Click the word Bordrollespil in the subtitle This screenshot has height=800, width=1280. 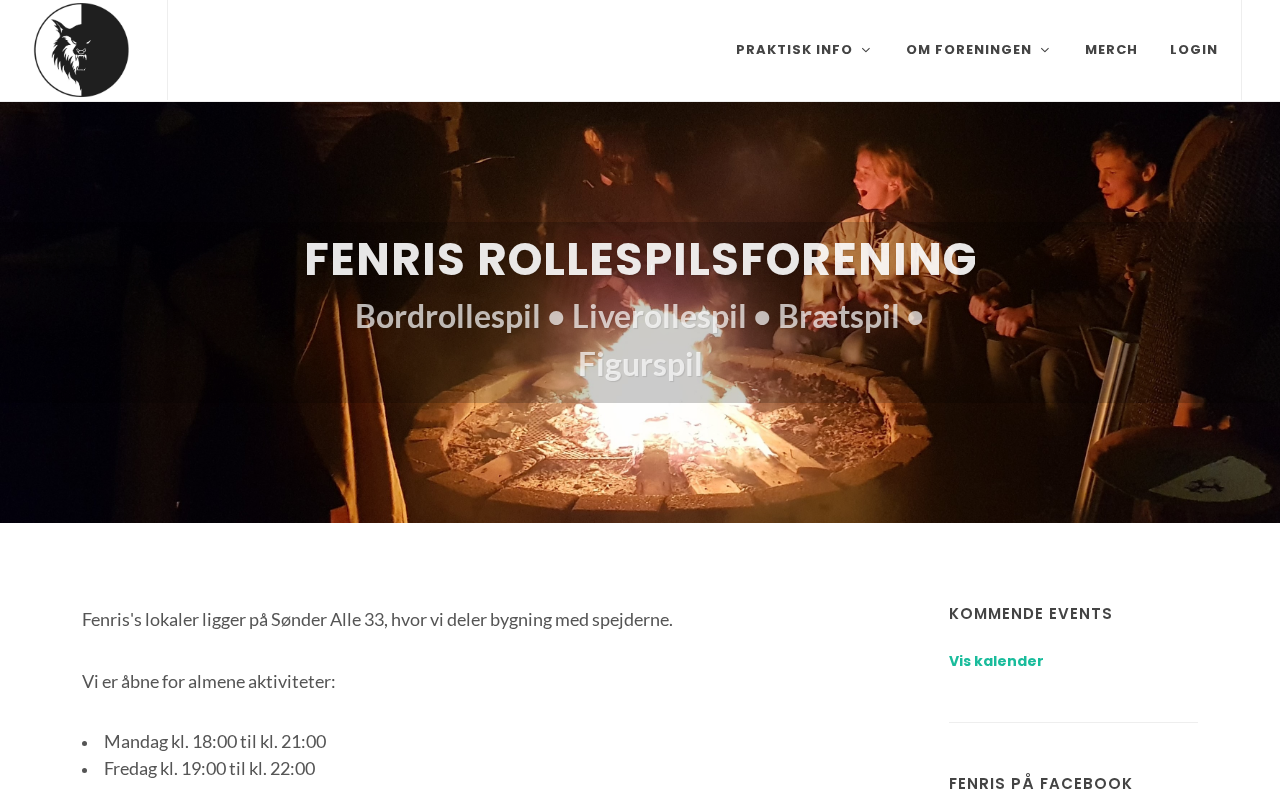point(447,316)
